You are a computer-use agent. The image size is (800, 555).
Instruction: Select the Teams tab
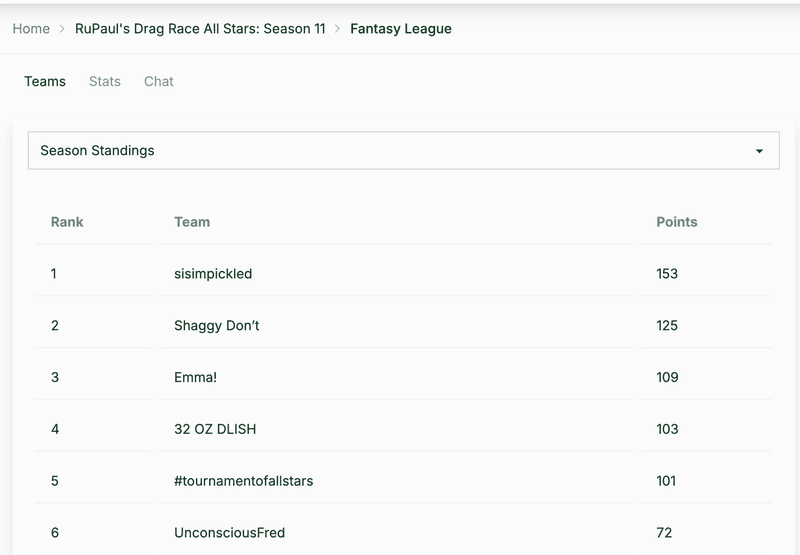coord(45,82)
